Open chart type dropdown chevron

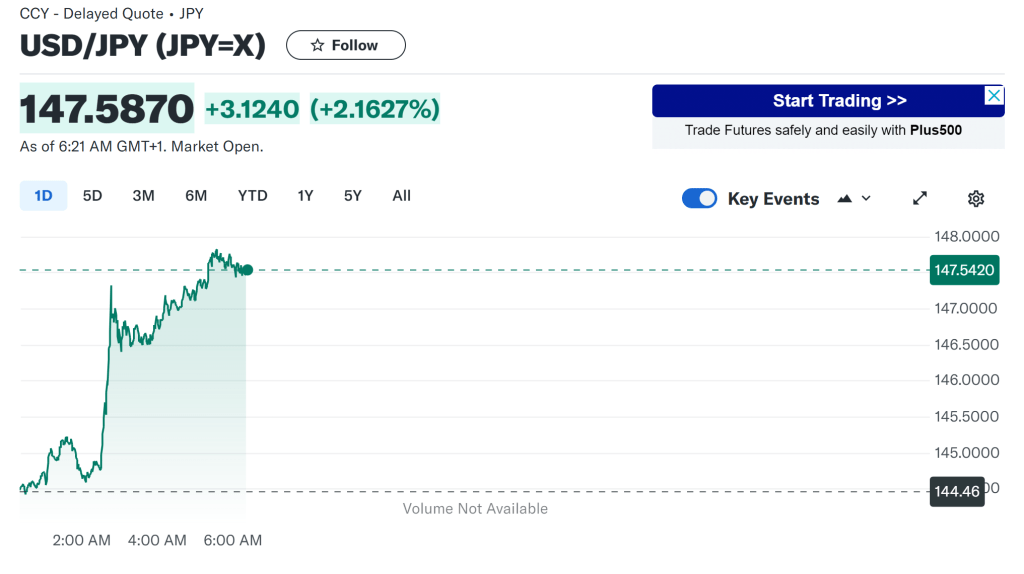pos(866,198)
